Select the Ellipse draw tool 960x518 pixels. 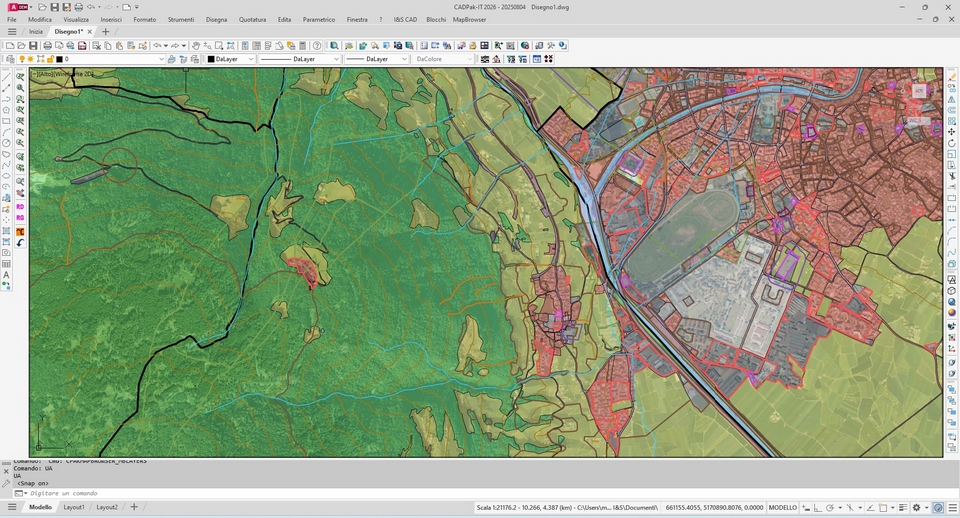coord(6,176)
